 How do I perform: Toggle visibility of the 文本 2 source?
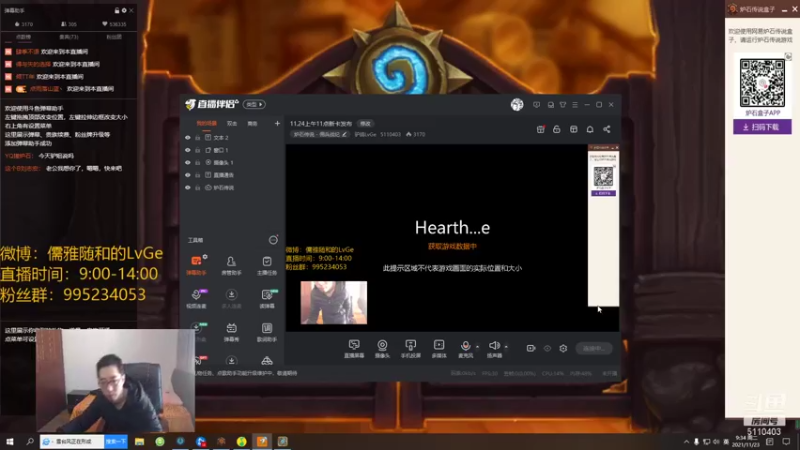188,138
